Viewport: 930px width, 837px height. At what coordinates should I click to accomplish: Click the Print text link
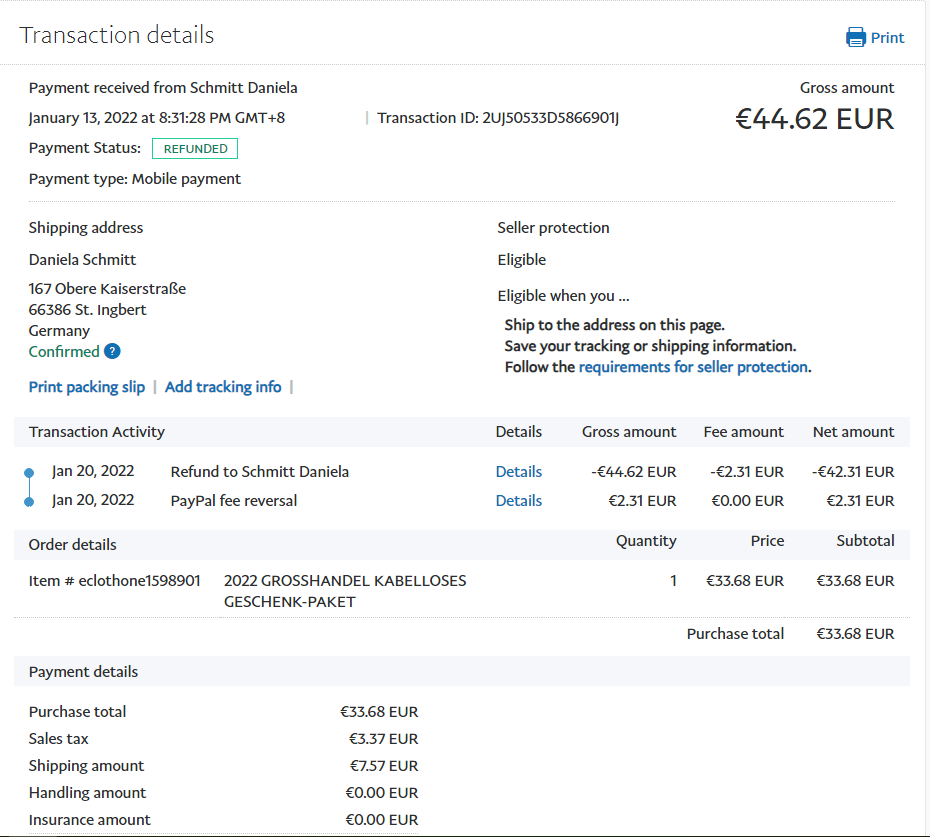point(887,38)
